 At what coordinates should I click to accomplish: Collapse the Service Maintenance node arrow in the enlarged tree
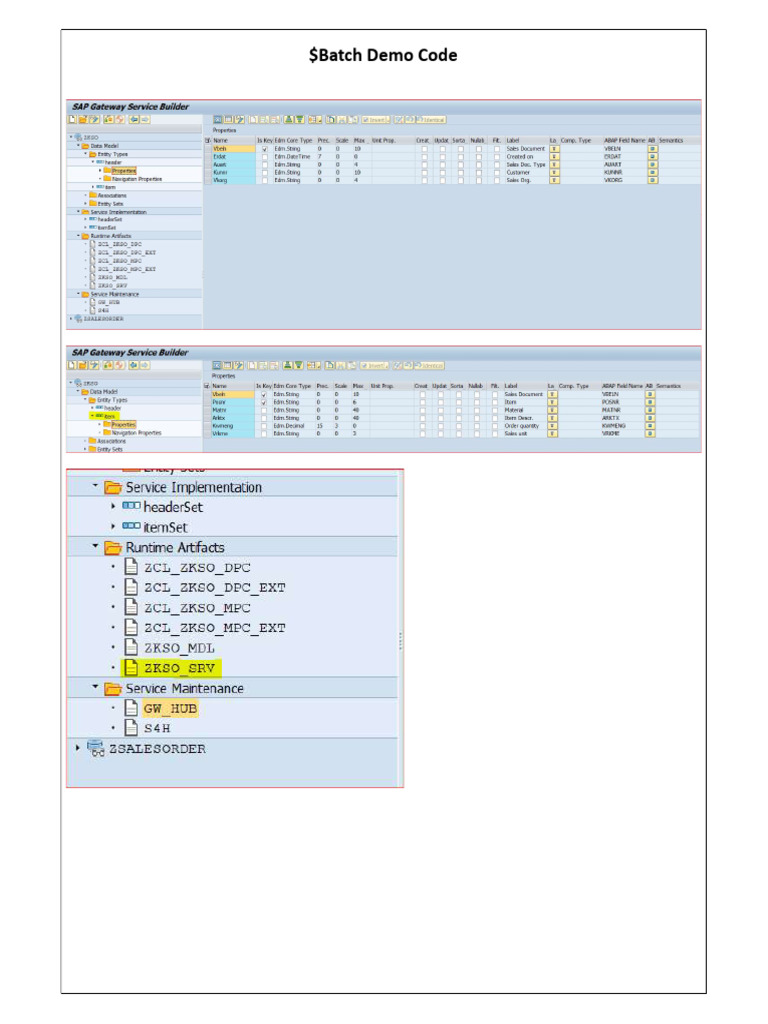(x=95, y=687)
